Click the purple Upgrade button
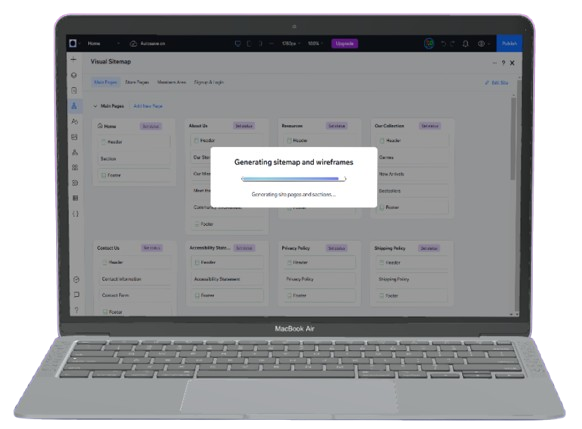The width and height of the screenshot is (582, 429). click(x=344, y=43)
